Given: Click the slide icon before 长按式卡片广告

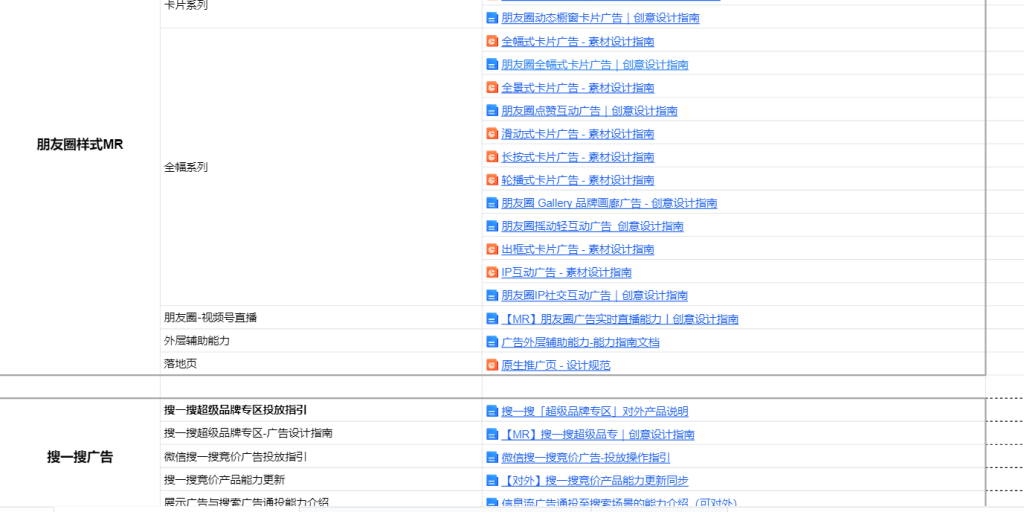Looking at the screenshot, I should click(492, 156).
